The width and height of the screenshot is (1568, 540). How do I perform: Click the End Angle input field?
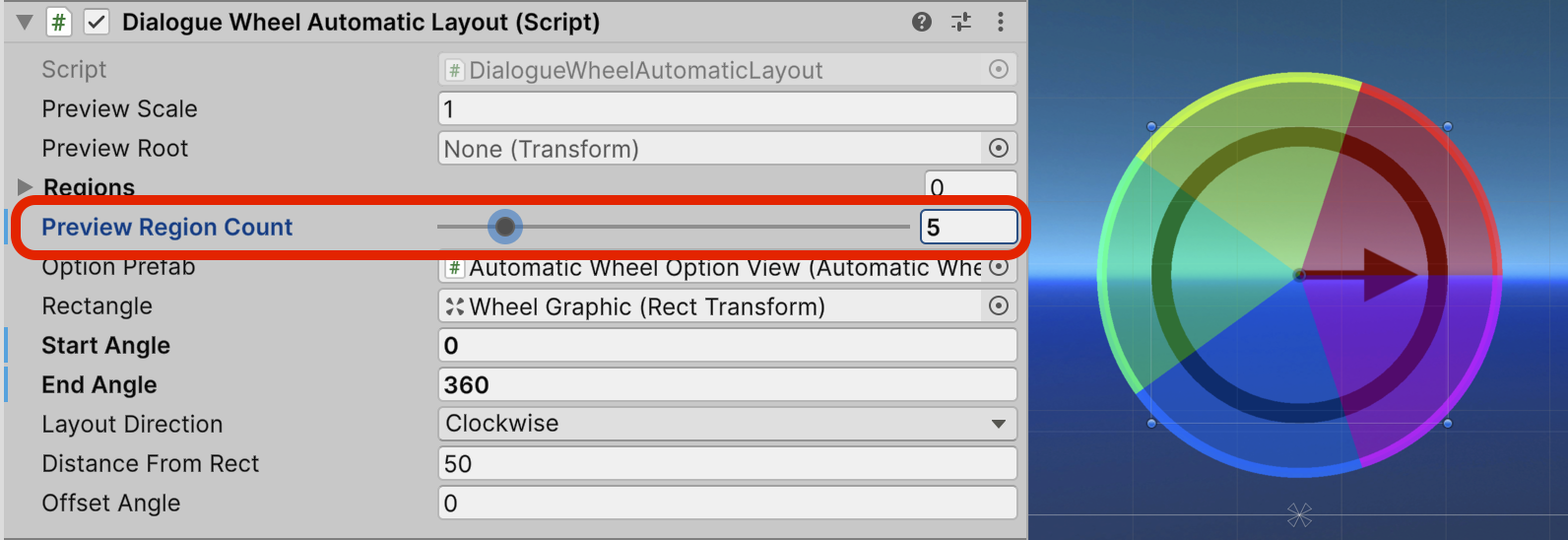click(727, 384)
